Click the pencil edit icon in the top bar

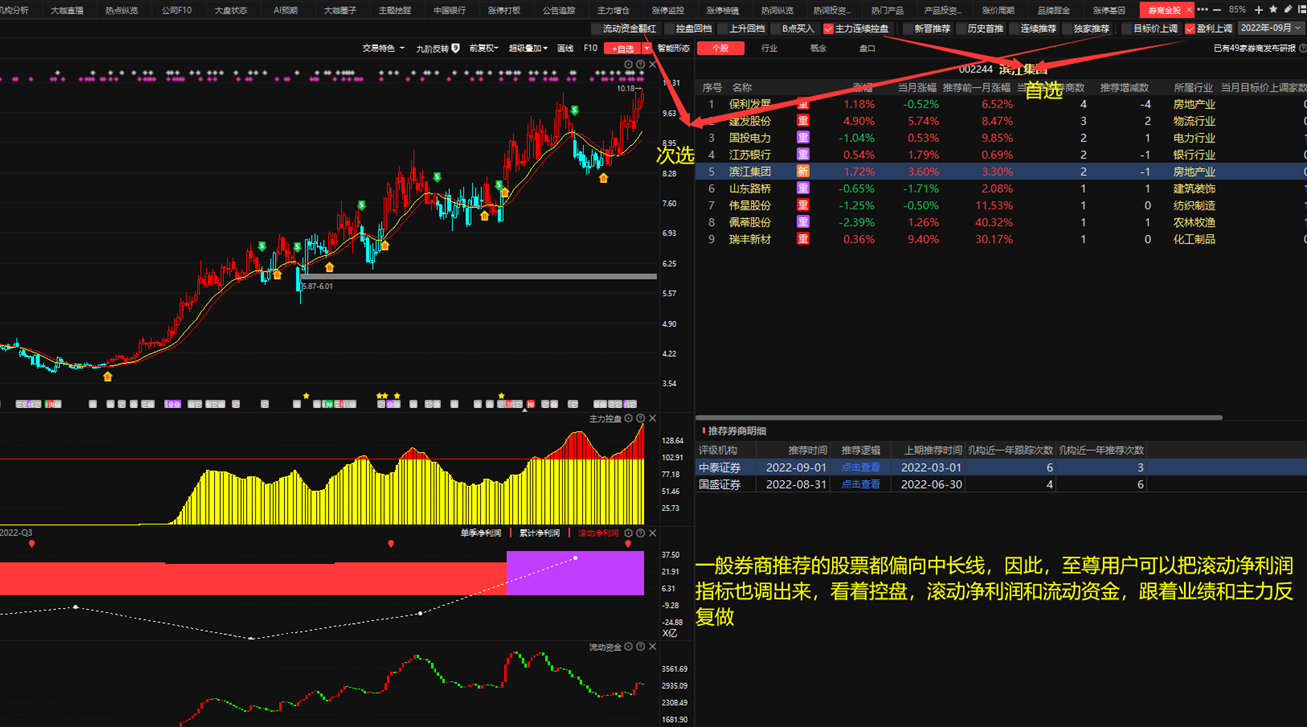(x=1288, y=10)
